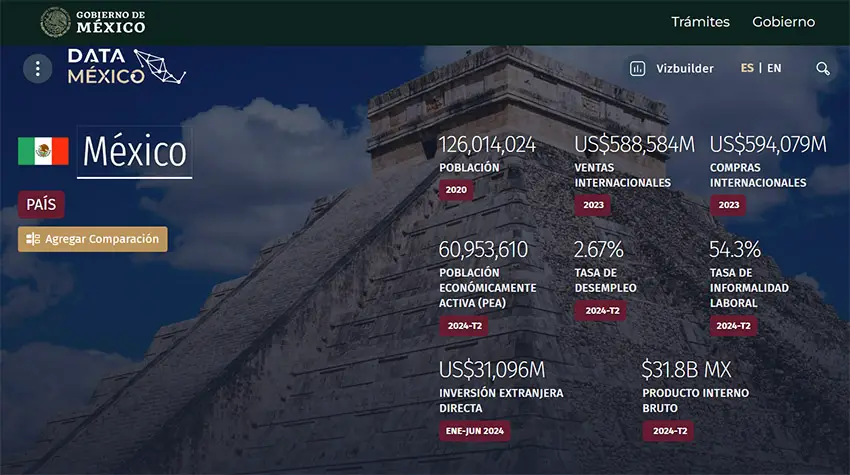850x475 pixels.
Task: Click the TASA DE DESEMPLEO label
Action: (606, 280)
